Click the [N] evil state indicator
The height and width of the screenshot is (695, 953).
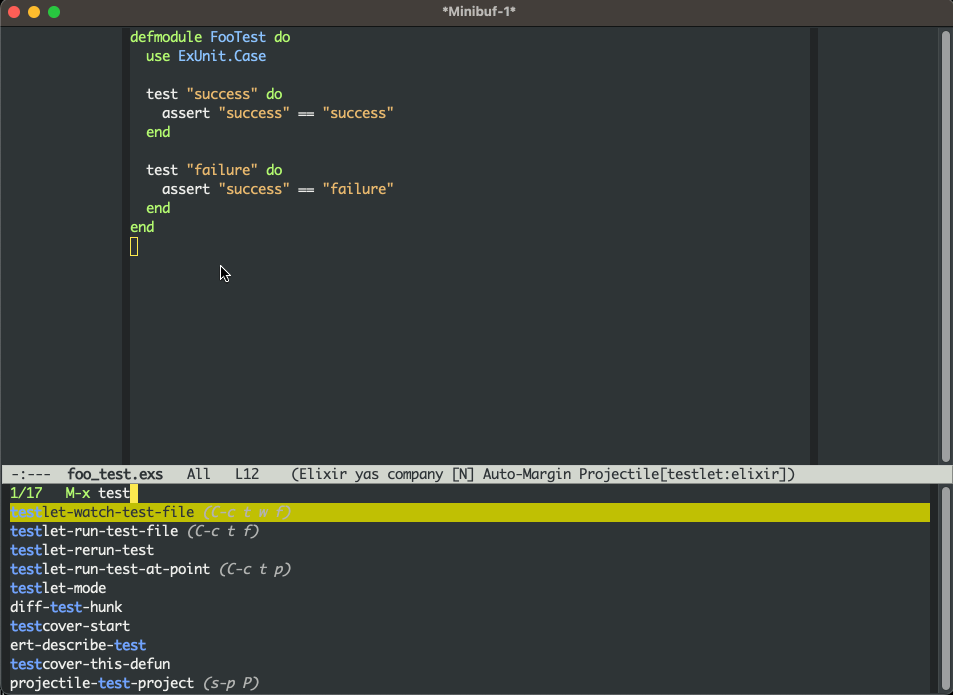coord(463,474)
